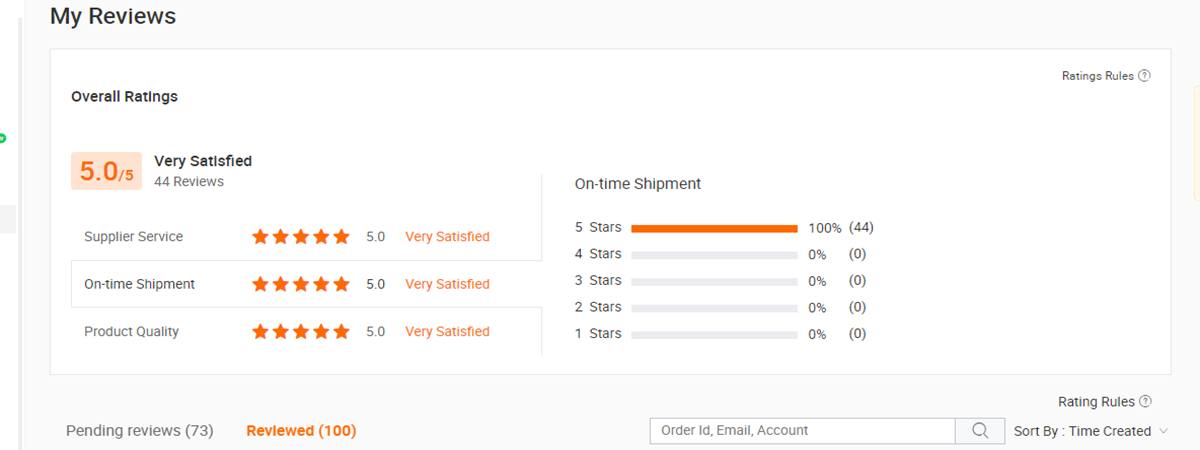1200x450 pixels.
Task: Click the Product Quality star rating
Action: tap(300, 332)
